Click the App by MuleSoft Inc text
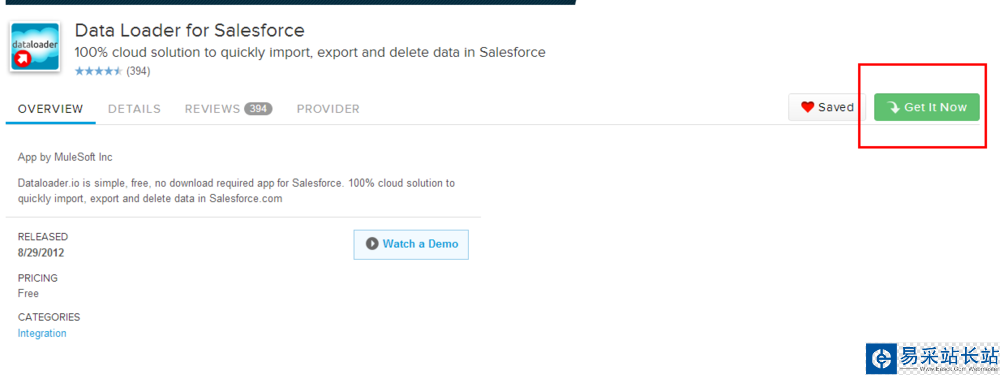 pos(65,157)
